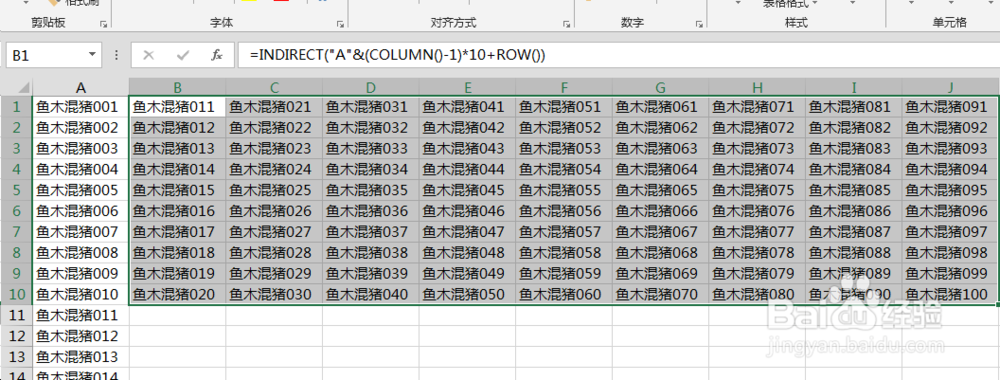Select column G header

[661, 87]
